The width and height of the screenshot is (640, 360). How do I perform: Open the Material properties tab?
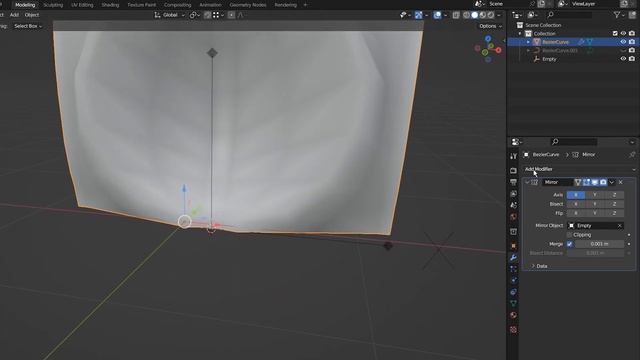tap(513, 315)
